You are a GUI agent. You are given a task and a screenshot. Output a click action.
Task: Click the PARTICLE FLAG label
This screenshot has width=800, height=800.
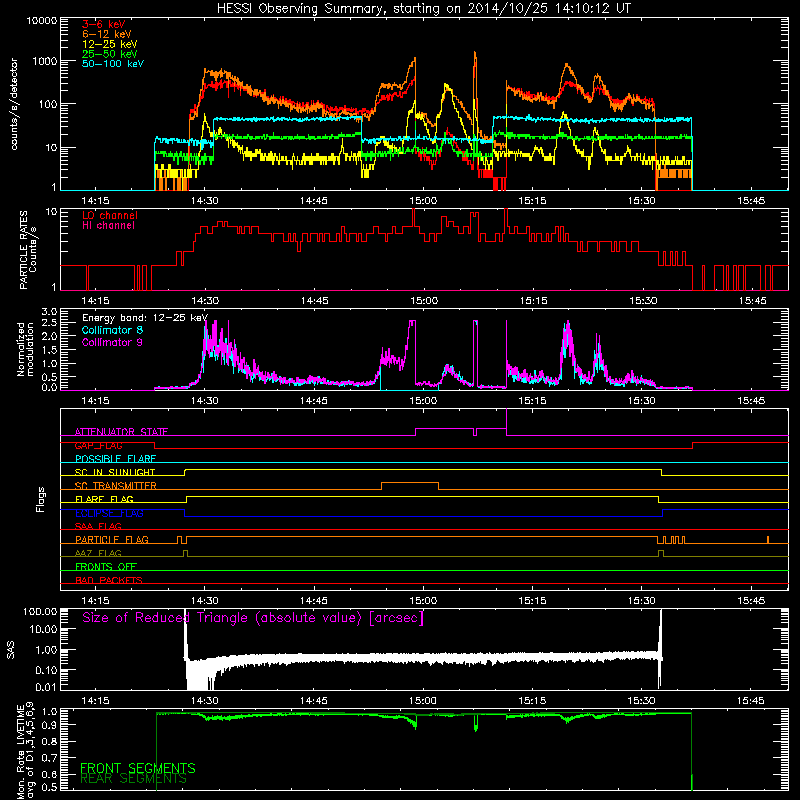pos(112,540)
